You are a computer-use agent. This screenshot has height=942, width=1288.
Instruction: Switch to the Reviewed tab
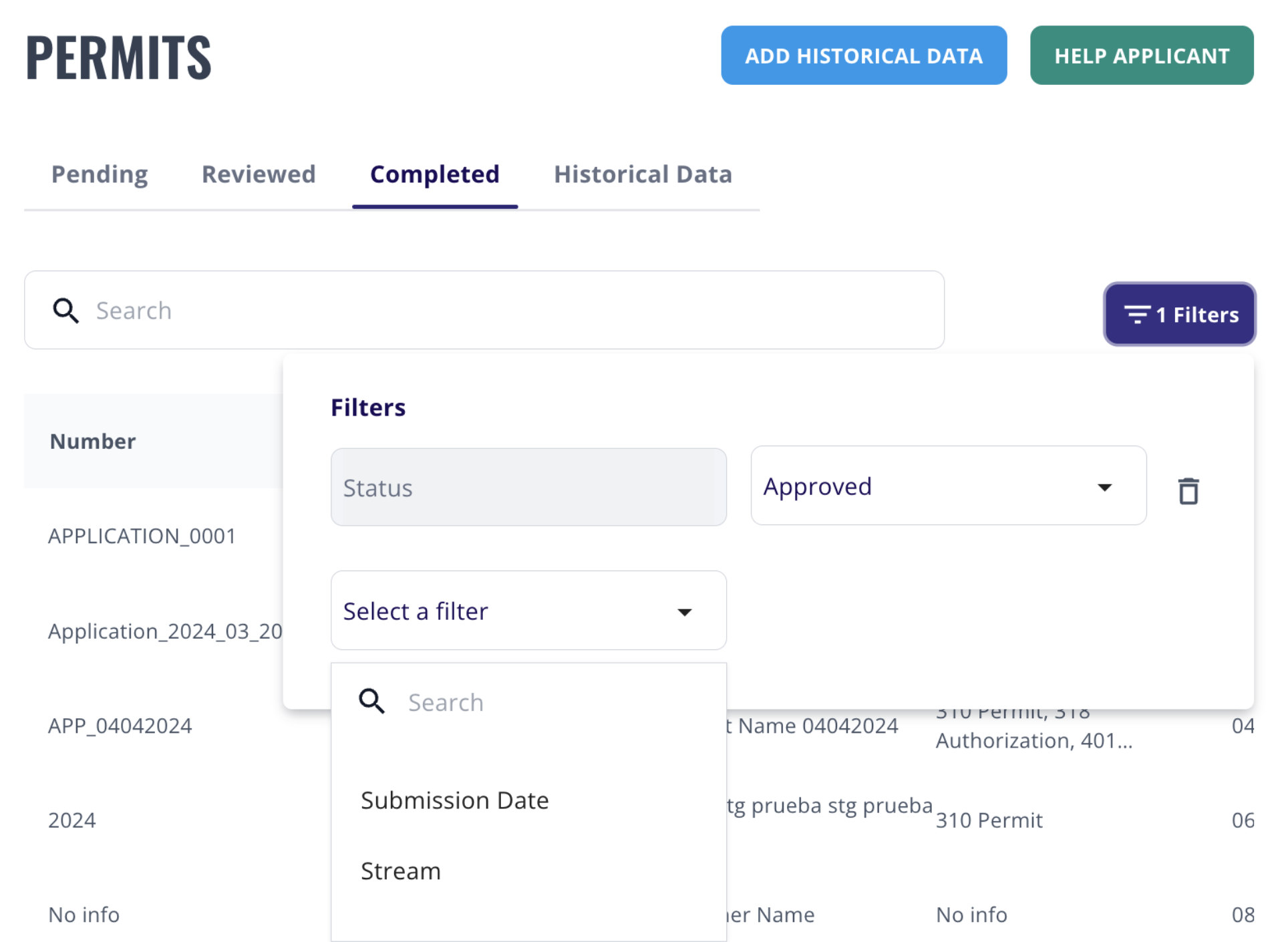[x=259, y=174]
